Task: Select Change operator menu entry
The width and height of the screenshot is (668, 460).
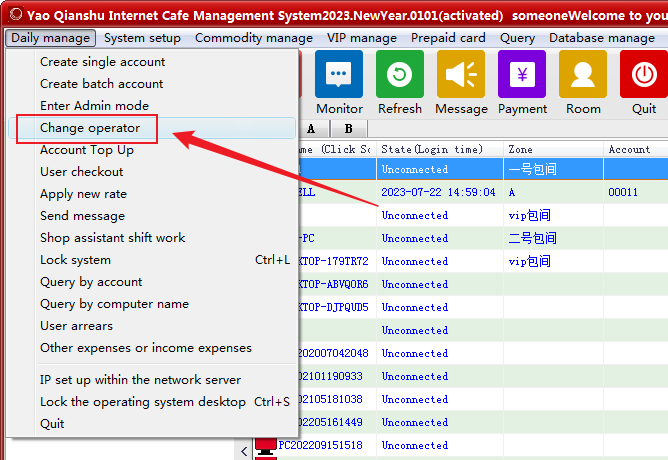Action: 90,128
